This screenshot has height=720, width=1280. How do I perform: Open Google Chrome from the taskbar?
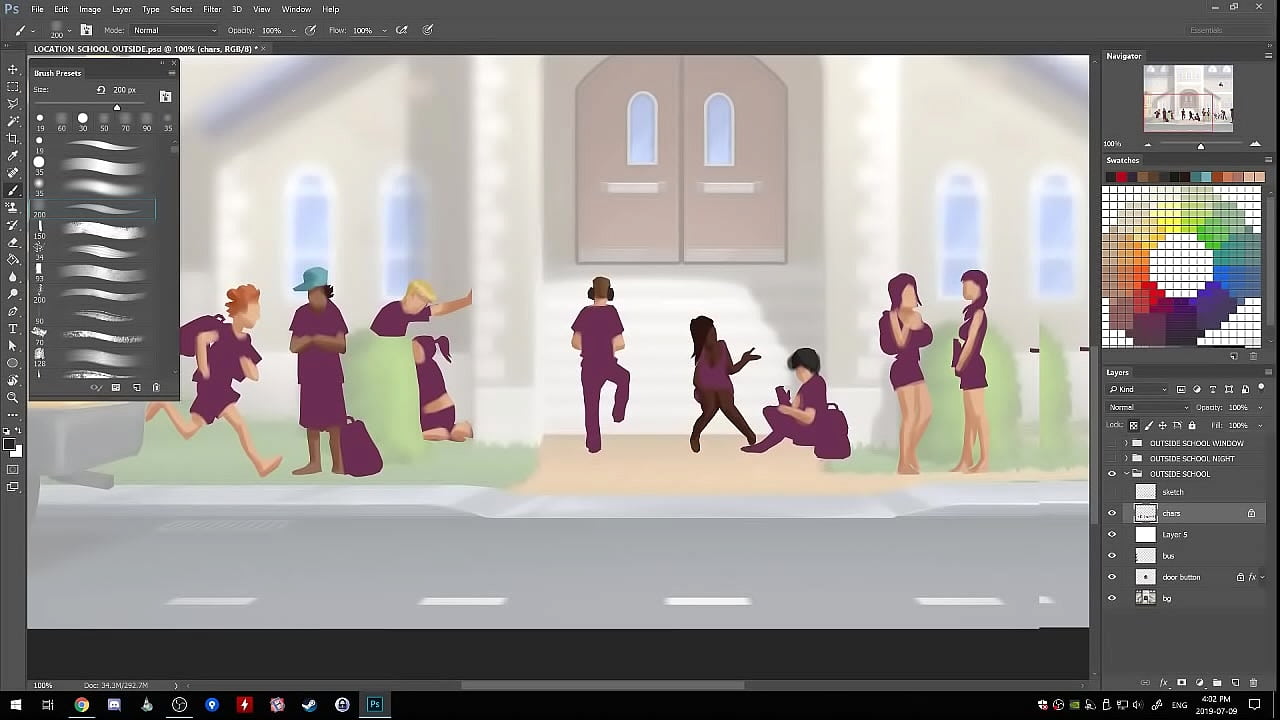tap(81, 705)
